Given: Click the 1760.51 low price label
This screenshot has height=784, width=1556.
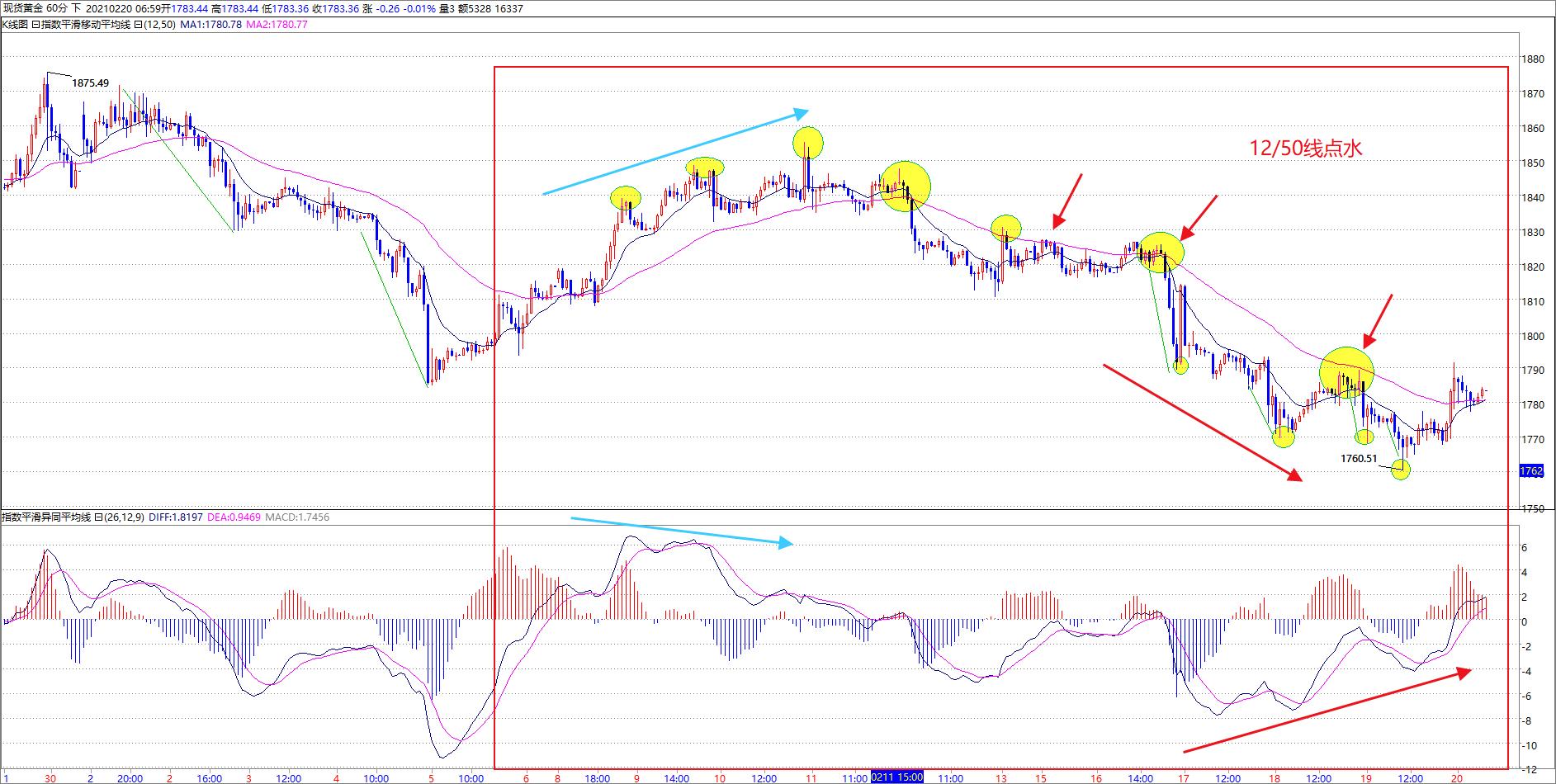Looking at the screenshot, I should (x=1359, y=459).
